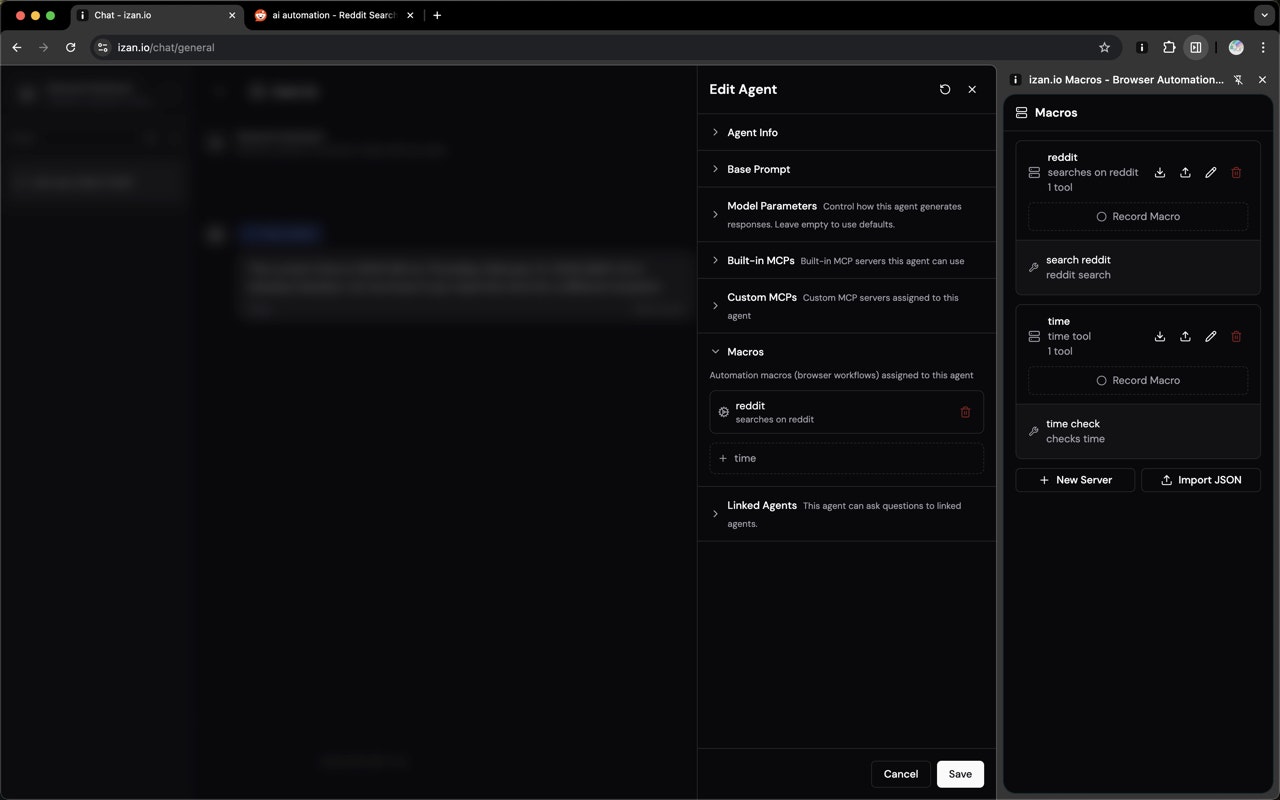Expand the Base Prompt section
Viewport: 1280px width, 800px height.
coord(758,169)
